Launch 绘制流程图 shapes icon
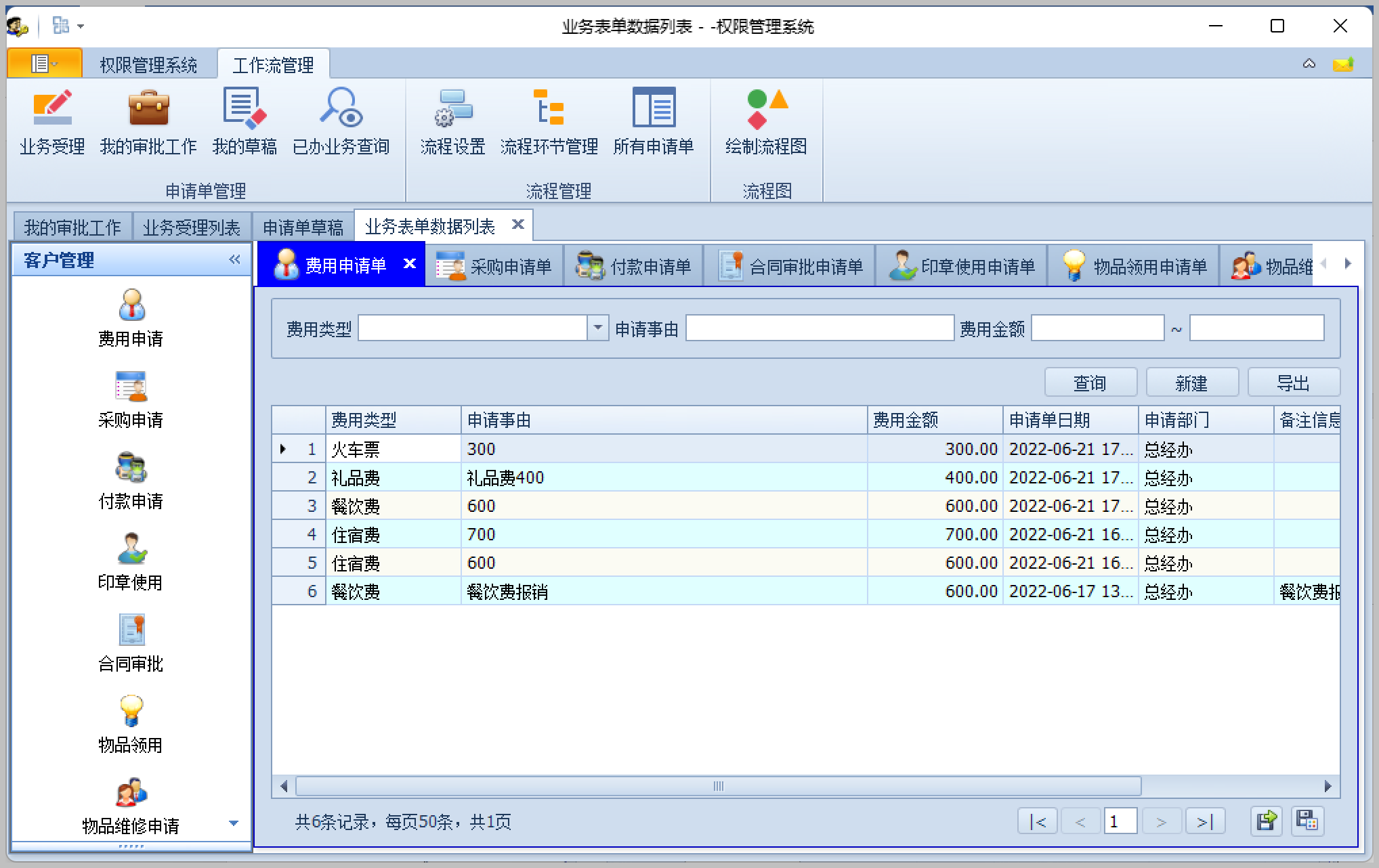 [766, 110]
